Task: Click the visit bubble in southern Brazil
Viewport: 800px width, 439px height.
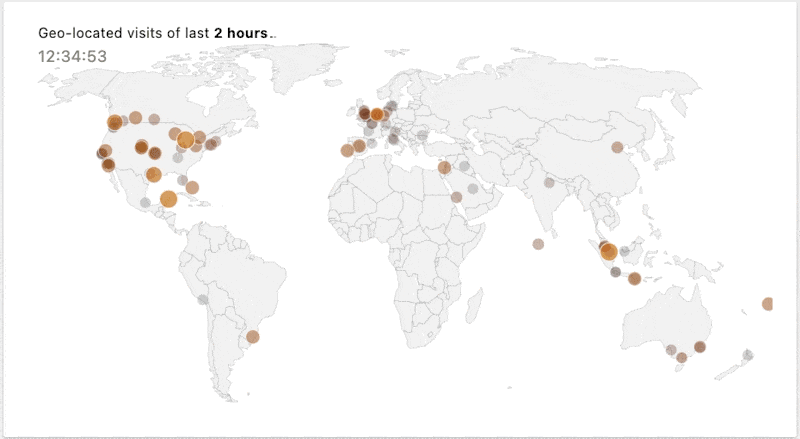Action: point(253,337)
